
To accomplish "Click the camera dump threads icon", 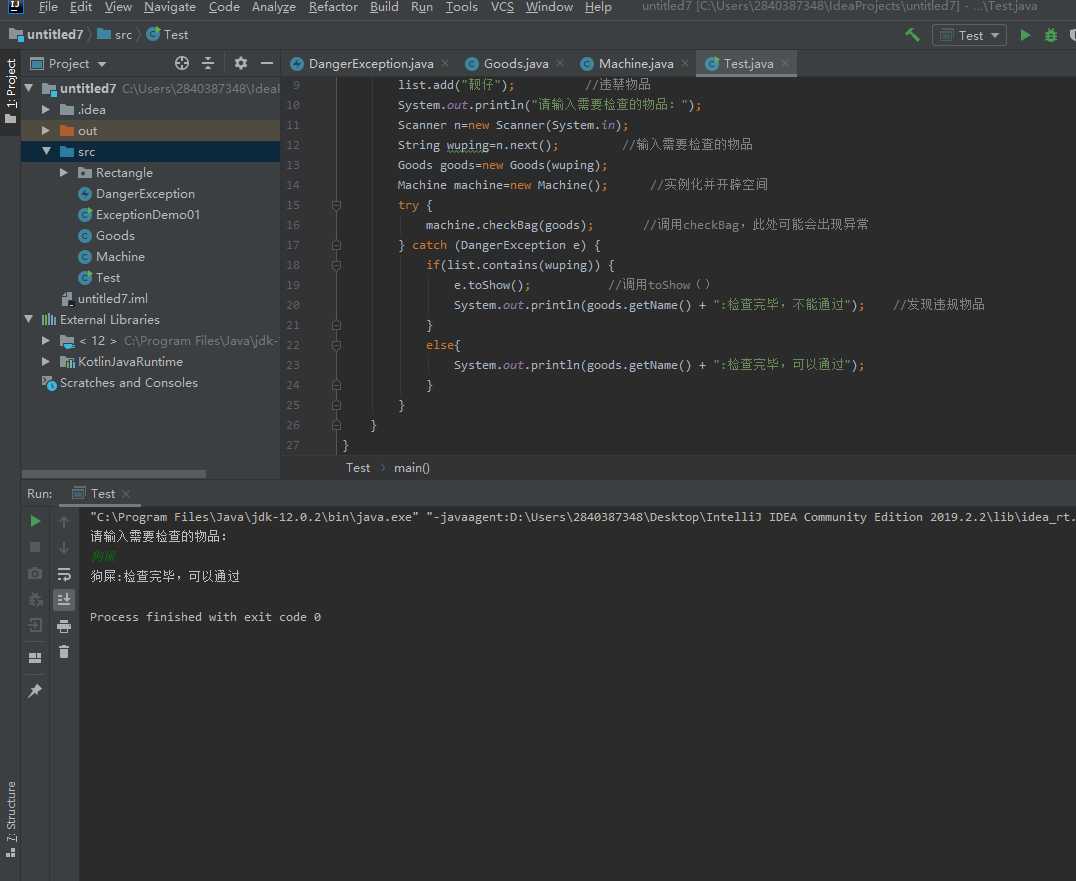I will [x=35, y=573].
